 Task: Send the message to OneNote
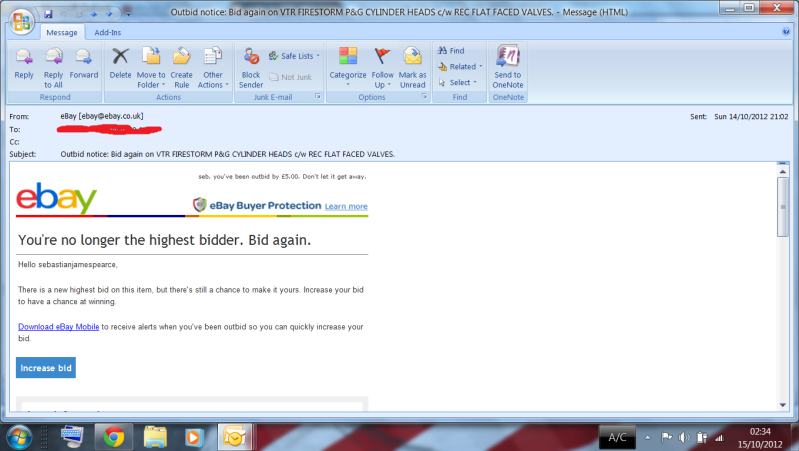(x=508, y=67)
